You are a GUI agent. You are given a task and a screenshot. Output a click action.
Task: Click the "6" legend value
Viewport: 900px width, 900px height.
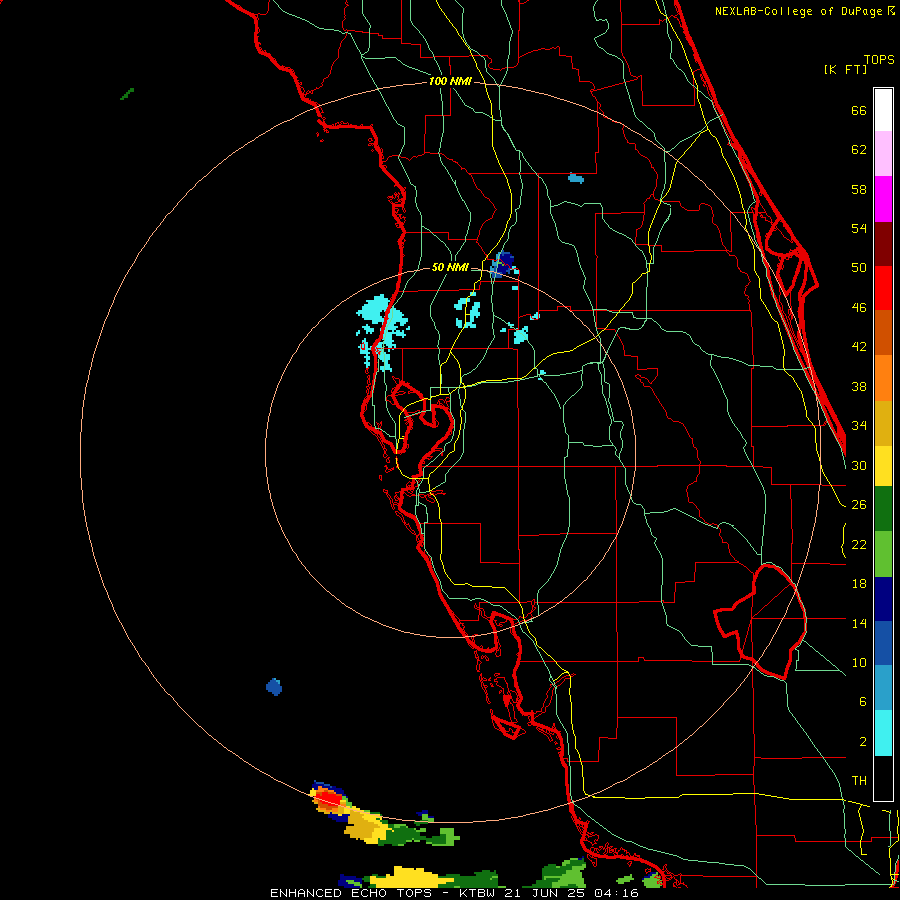point(862,702)
